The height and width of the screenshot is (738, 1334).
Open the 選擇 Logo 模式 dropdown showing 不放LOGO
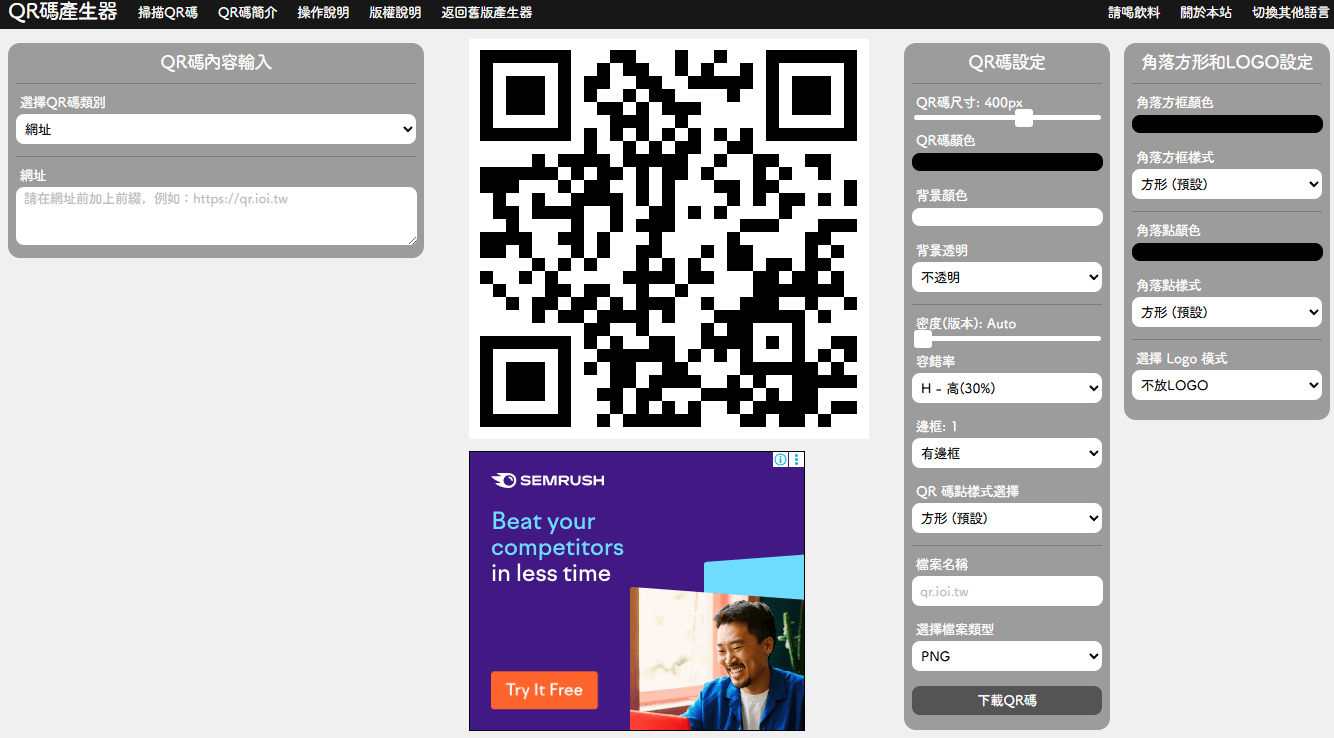(1227, 385)
